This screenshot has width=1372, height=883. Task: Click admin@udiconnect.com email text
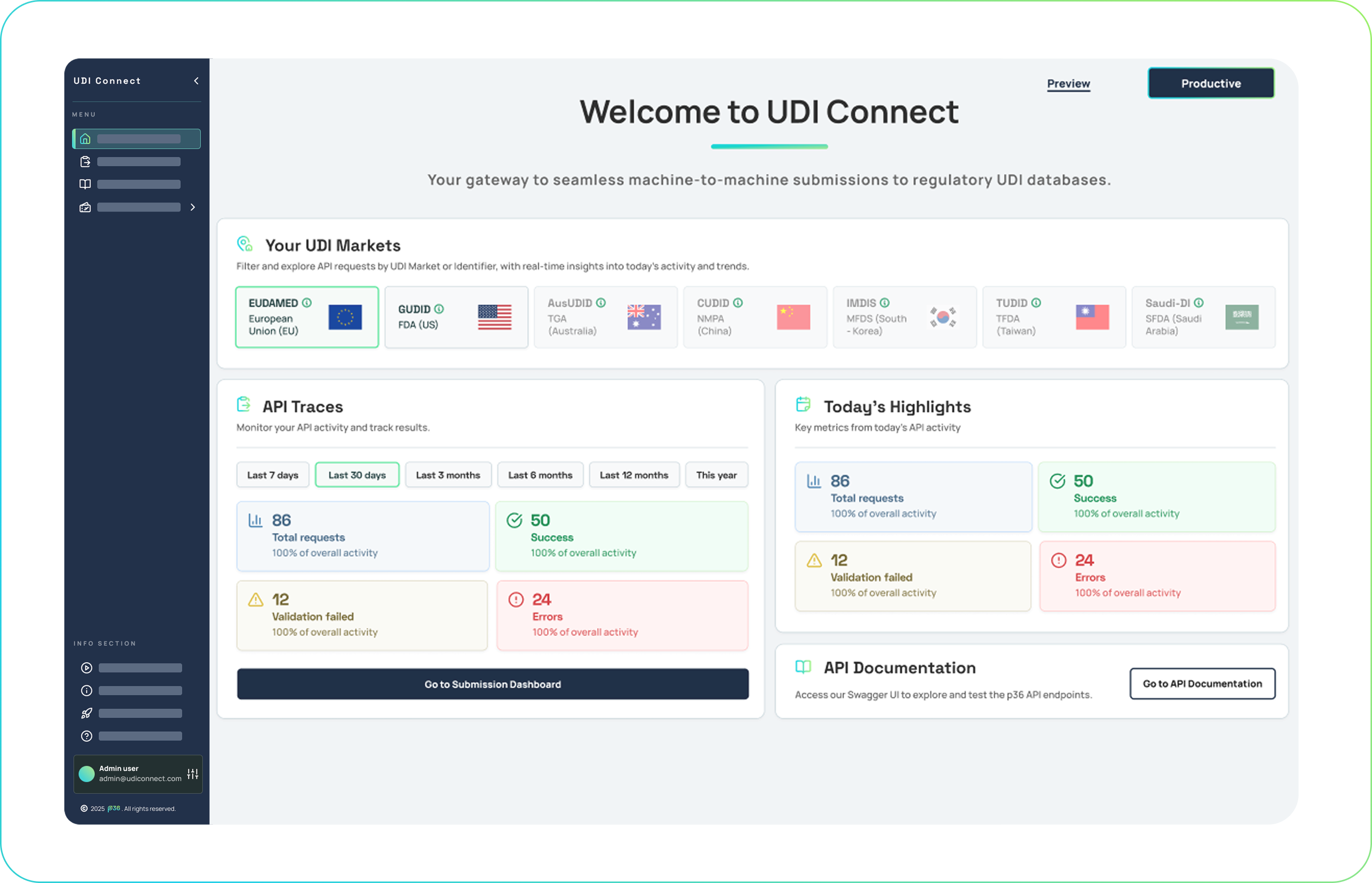pyautogui.click(x=140, y=778)
